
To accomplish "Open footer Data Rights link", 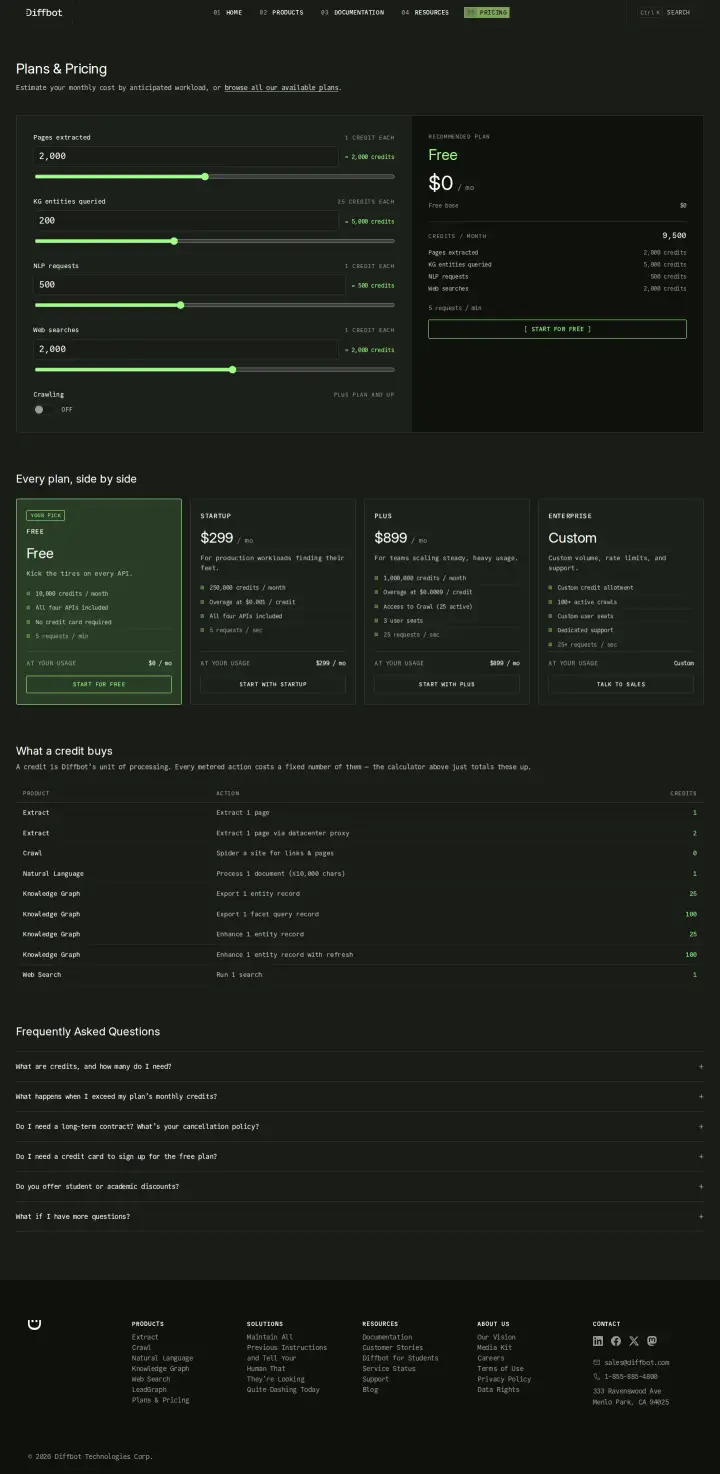I will (498, 1390).
